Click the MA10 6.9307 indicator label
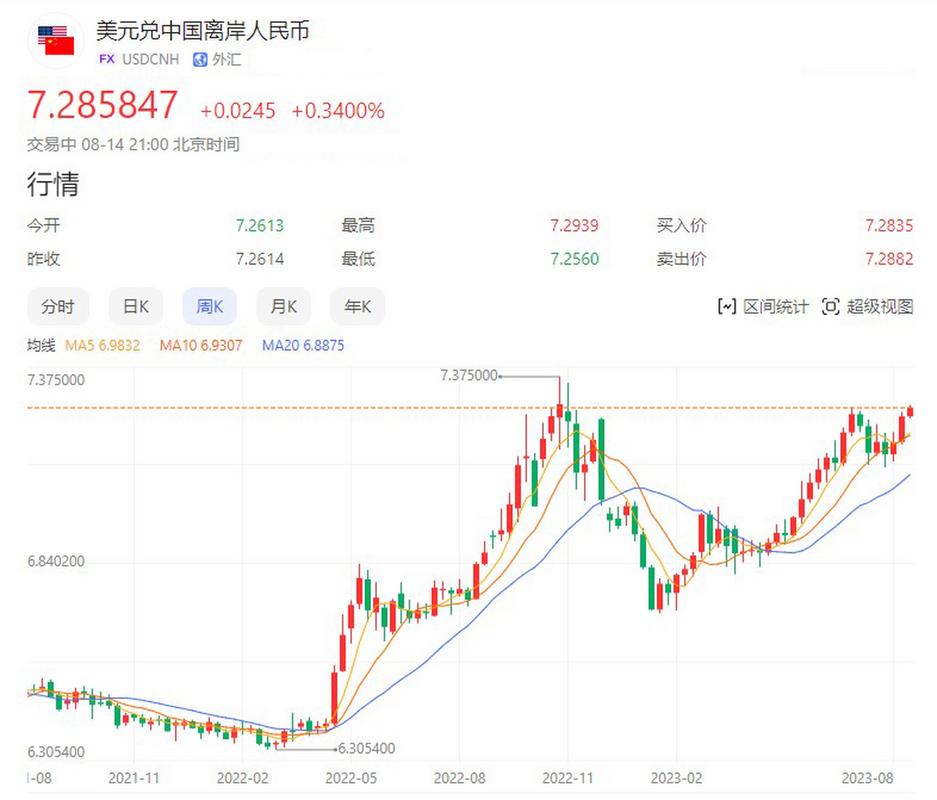The image size is (937, 800). (201, 345)
